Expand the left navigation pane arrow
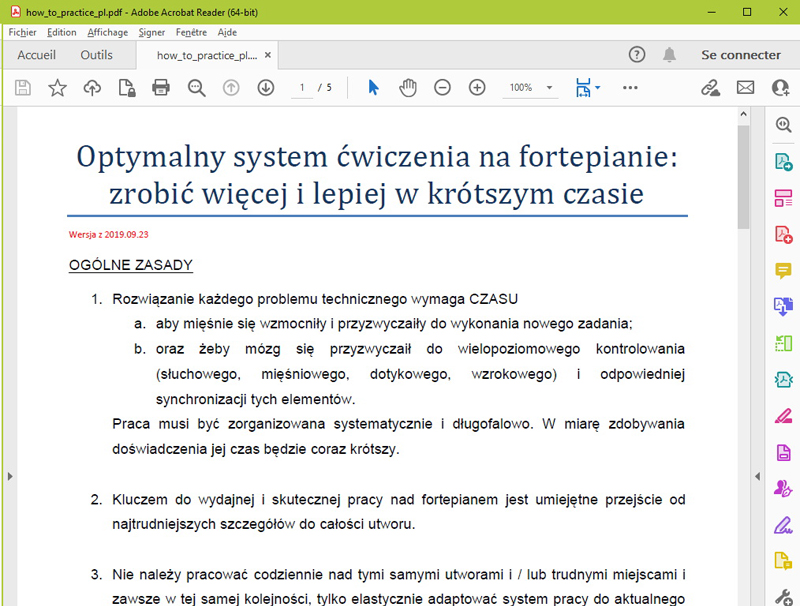This screenshot has width=800, height=606. [x=9, y=476]
